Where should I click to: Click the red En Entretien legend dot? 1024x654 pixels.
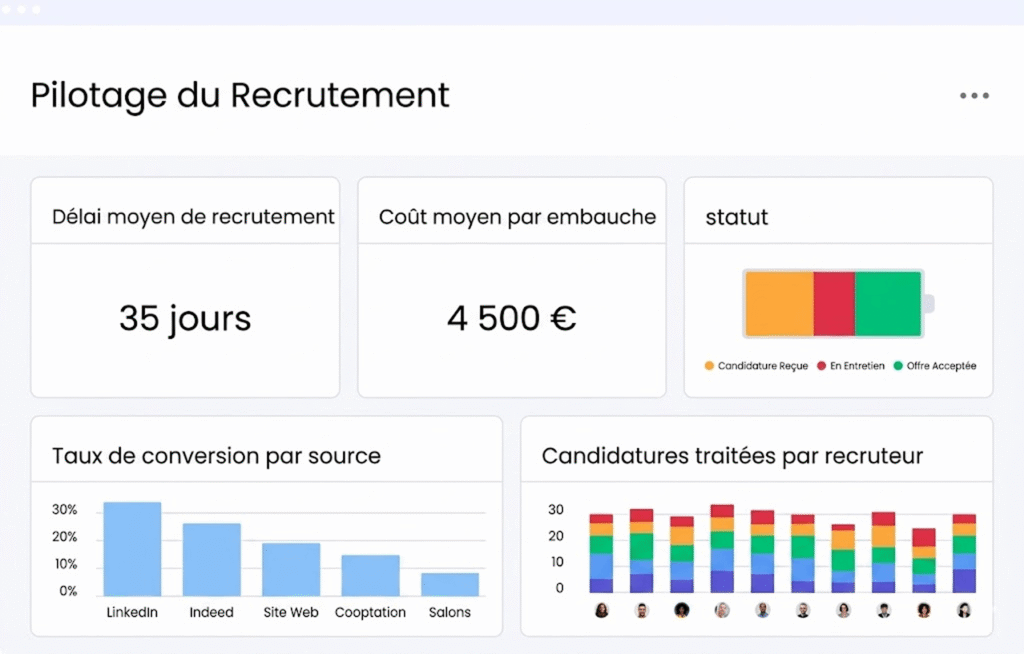pos(822,366)
